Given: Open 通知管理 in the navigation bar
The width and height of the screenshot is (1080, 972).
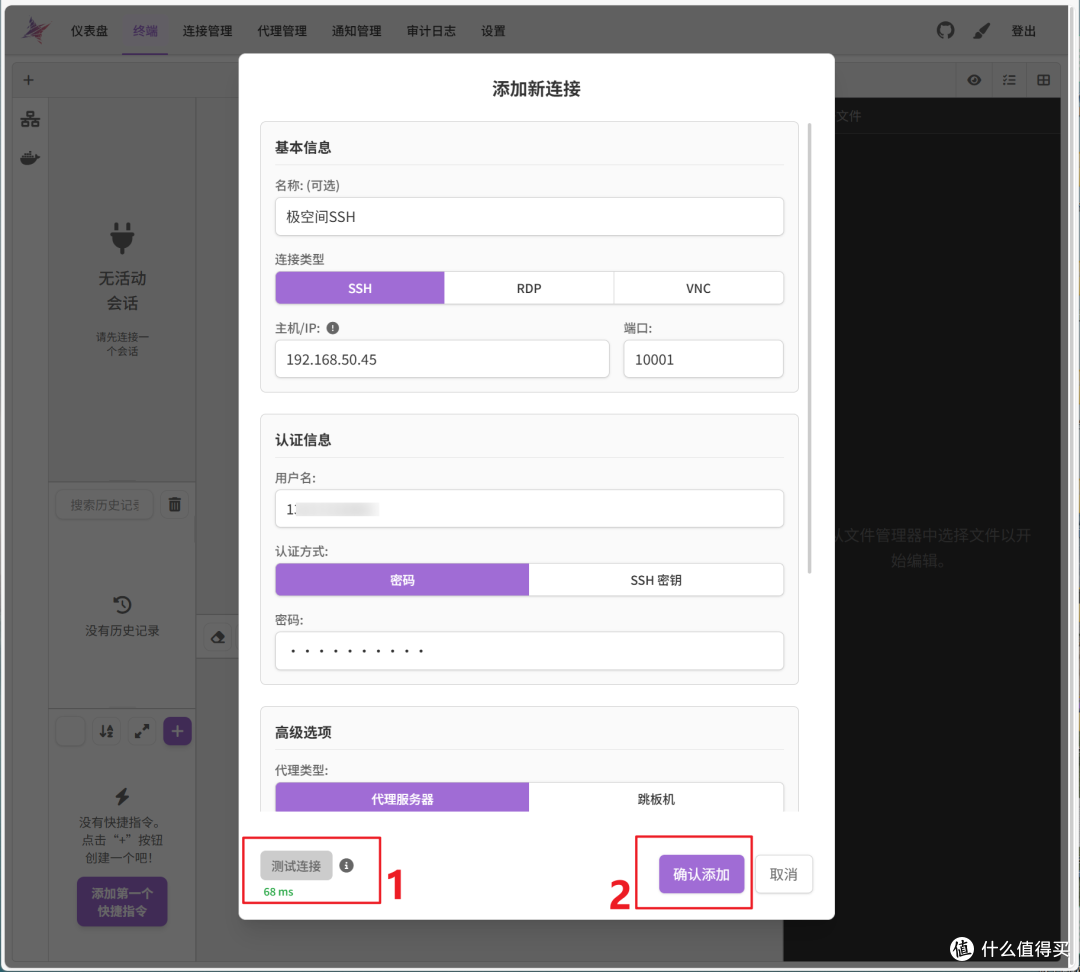Looking at the screenshot, I should (356, 31).
